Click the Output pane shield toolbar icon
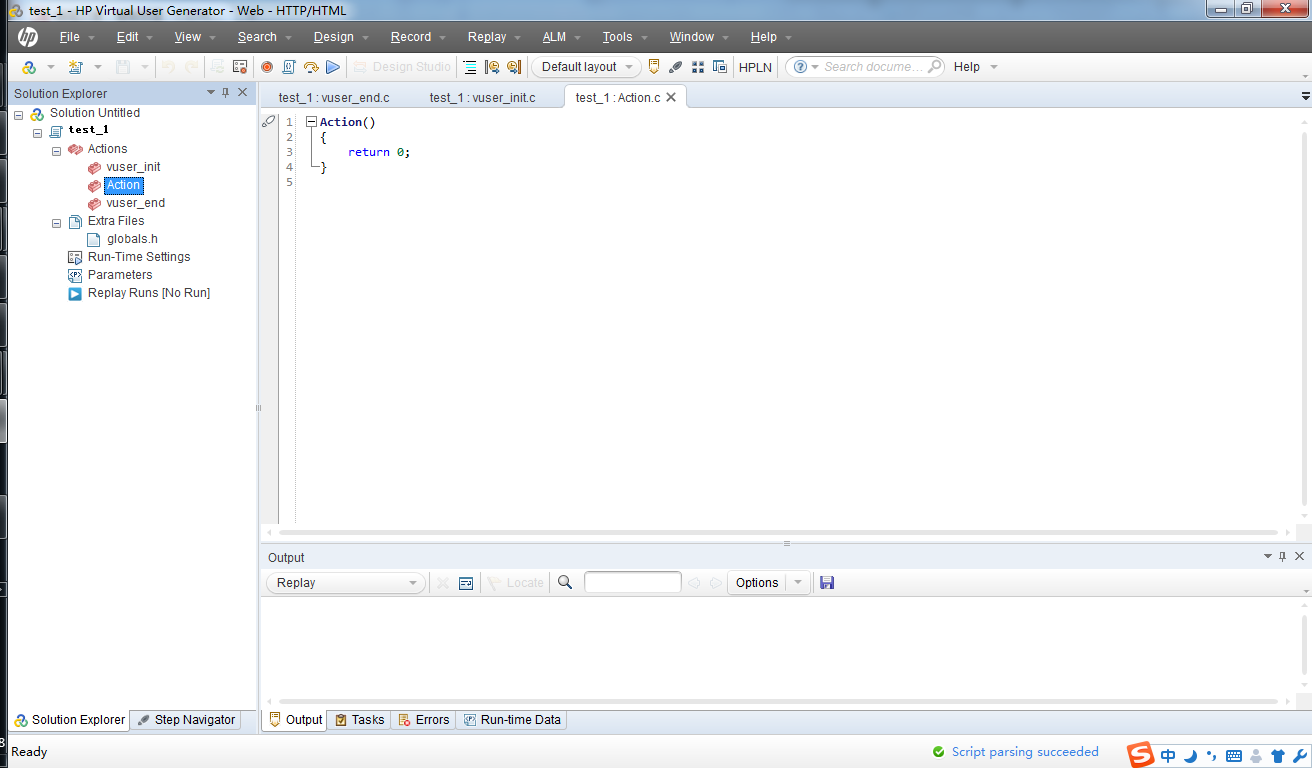This screenshot has width=1312, height=768. 654,67
